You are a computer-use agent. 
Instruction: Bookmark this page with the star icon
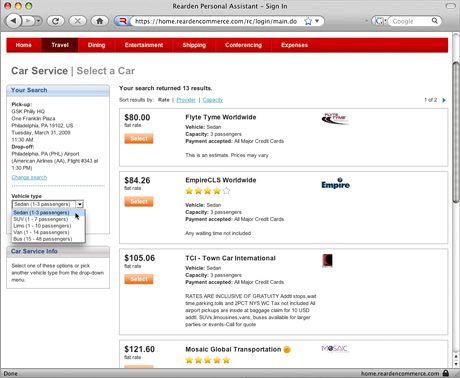pyautogui.click(x=308, y=21)
